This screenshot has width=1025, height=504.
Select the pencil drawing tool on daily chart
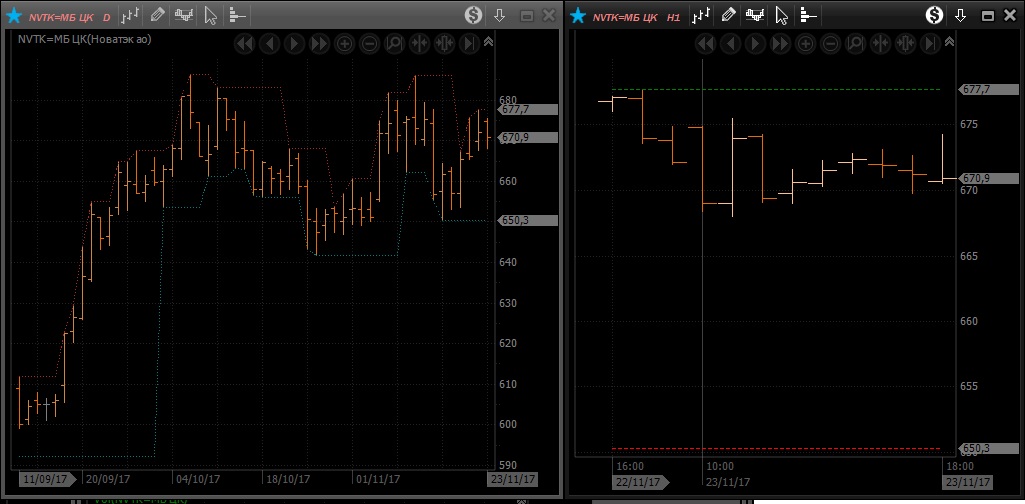(x=158, y=16)
